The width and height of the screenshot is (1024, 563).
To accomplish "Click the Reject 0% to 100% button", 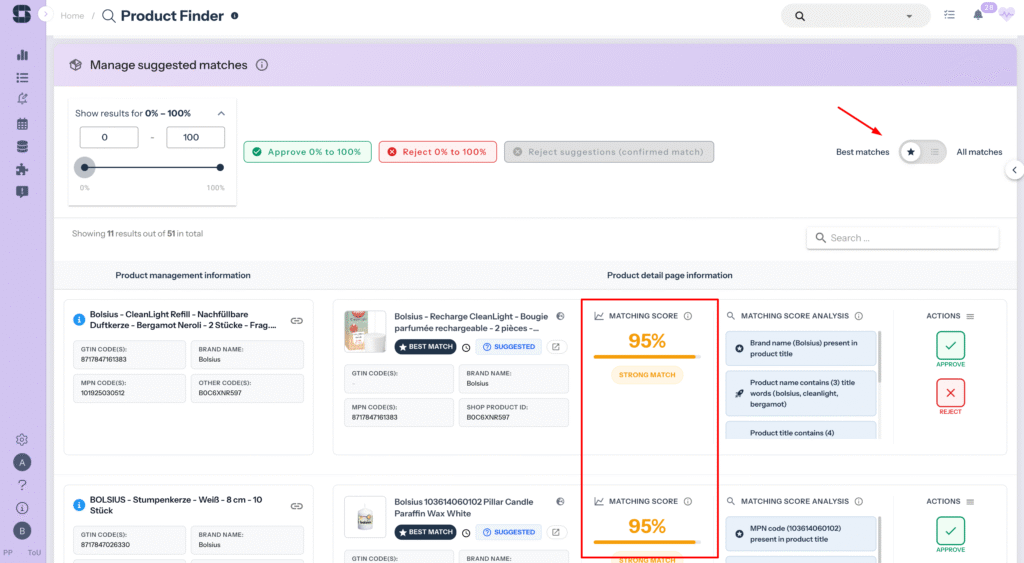I will (x=436, y=152).
